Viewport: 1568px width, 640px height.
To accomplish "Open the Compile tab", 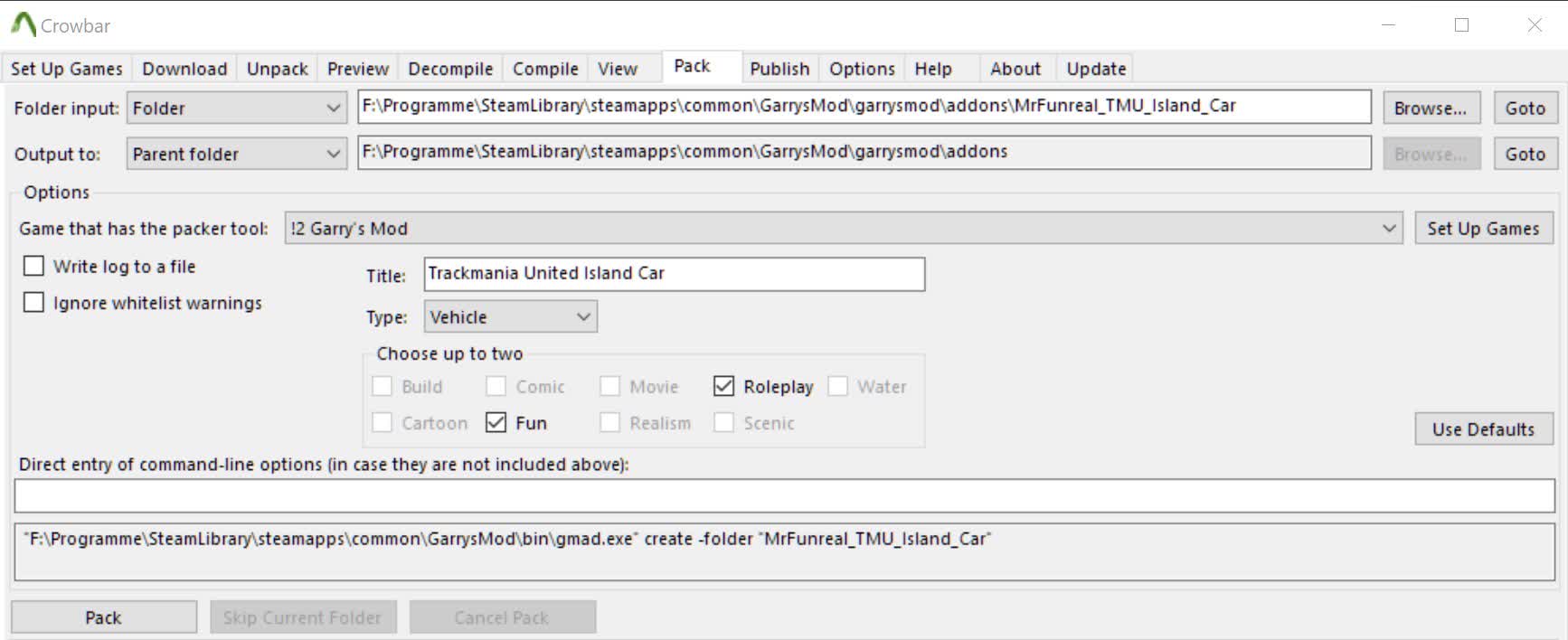I will pyautogui.click(x=545, y=69).
